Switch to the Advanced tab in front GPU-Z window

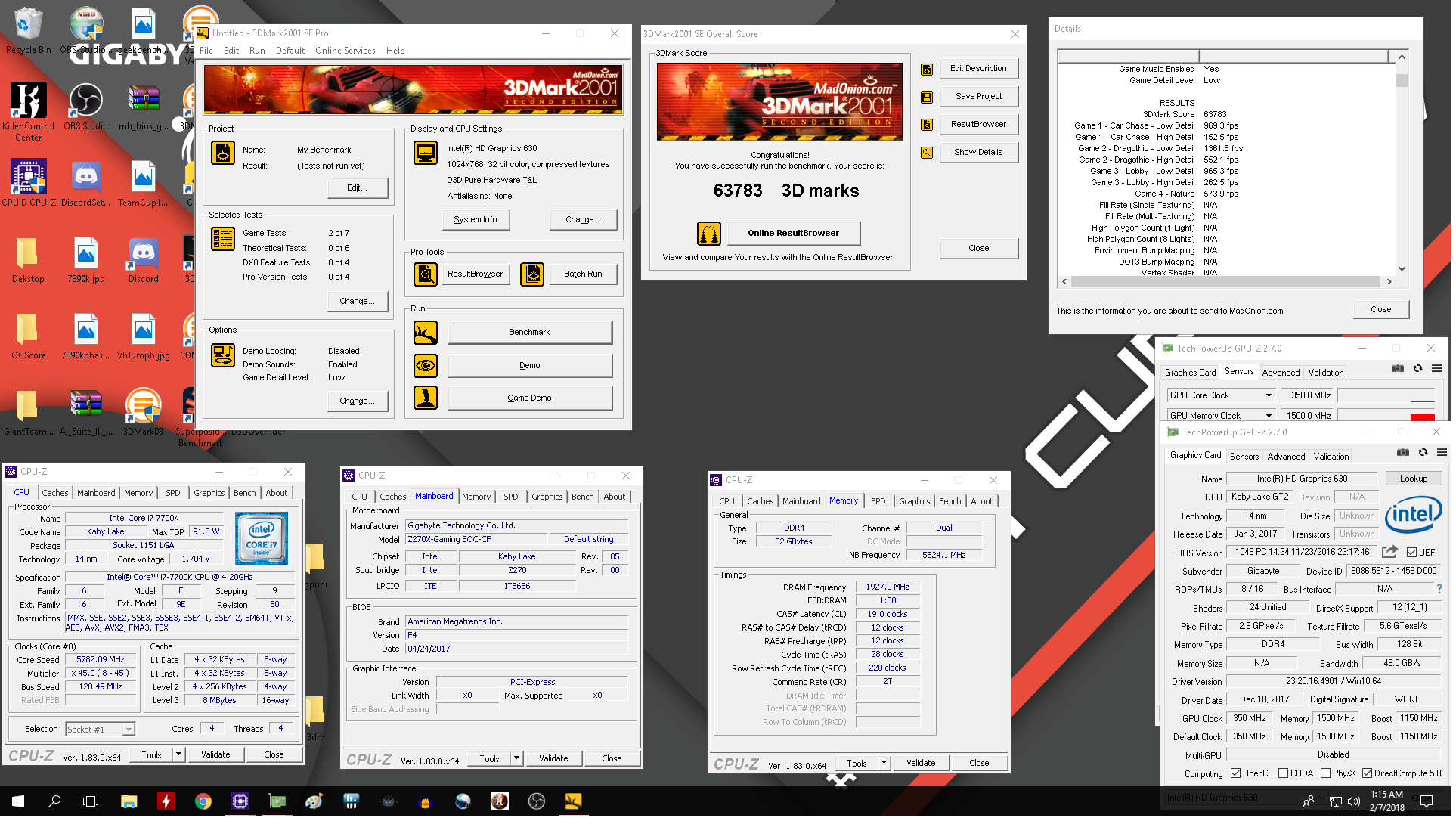coord(1290,458)
